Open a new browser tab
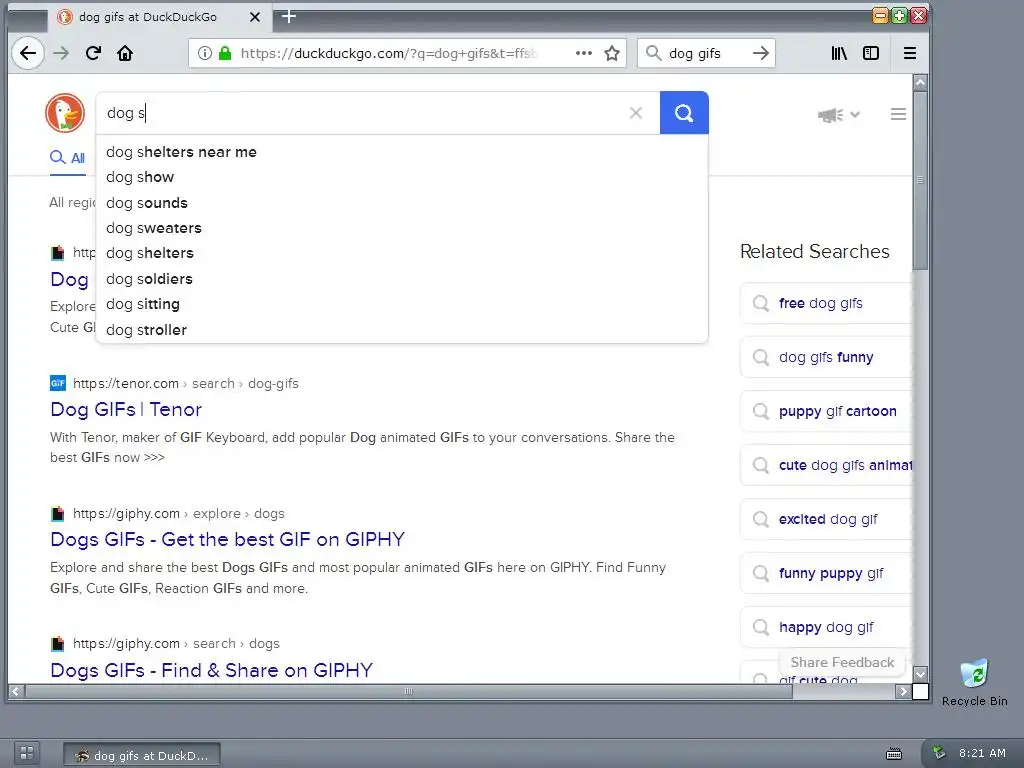The width and height of the screenshot is (1024, 768). click(x=289, y=16)
